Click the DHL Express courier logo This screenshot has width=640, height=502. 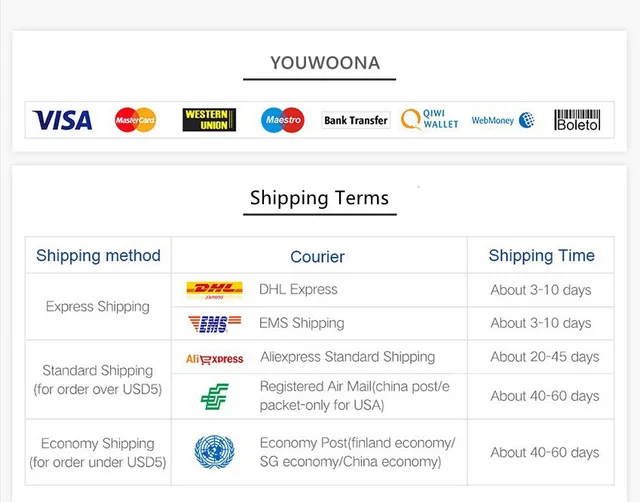214,290
